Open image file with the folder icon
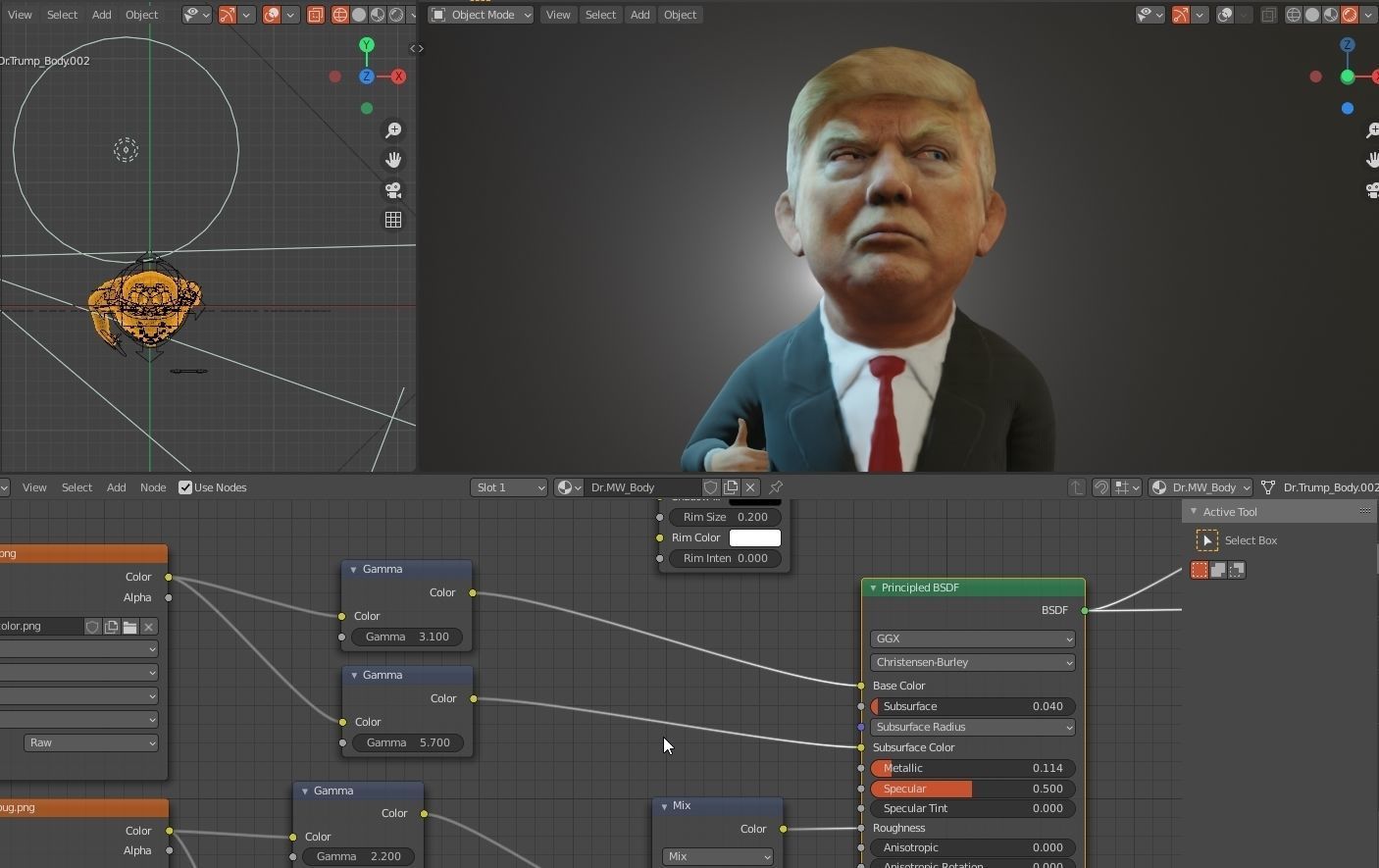The width and height of the screenshot is (1379, 868). (x=129, y=627)
